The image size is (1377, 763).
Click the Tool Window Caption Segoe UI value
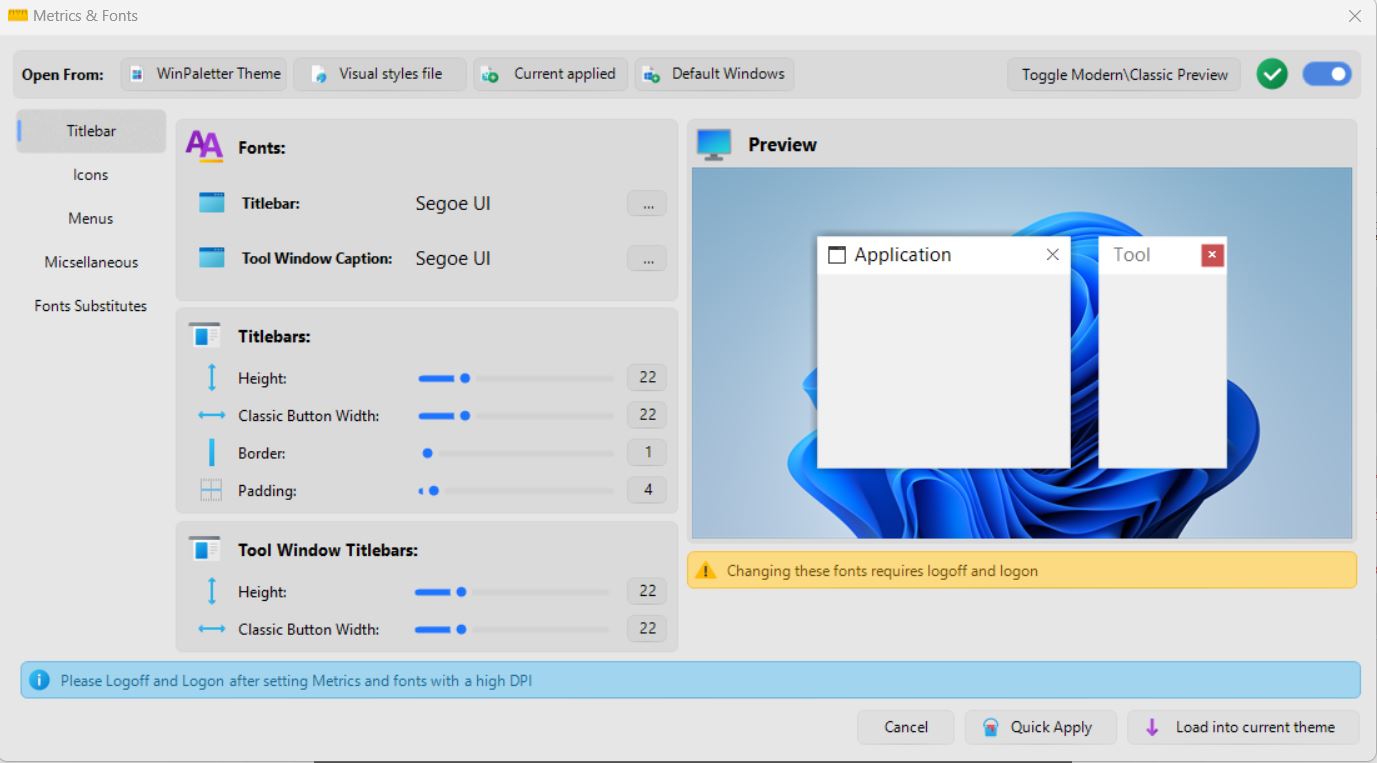pyautogui.click(x=453, y=259)
